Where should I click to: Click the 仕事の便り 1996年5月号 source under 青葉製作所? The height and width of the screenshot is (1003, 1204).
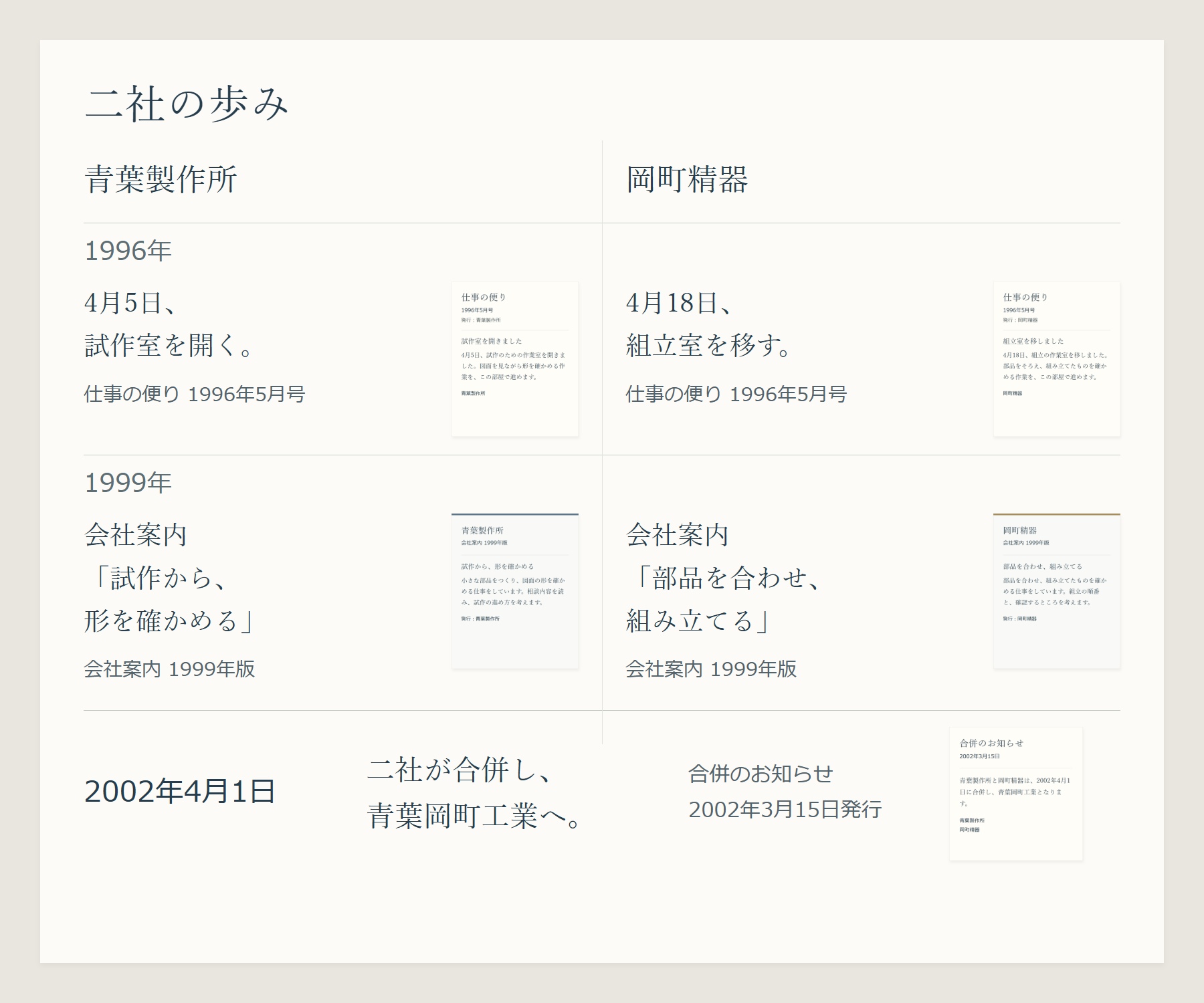click(x=195, y=394)
